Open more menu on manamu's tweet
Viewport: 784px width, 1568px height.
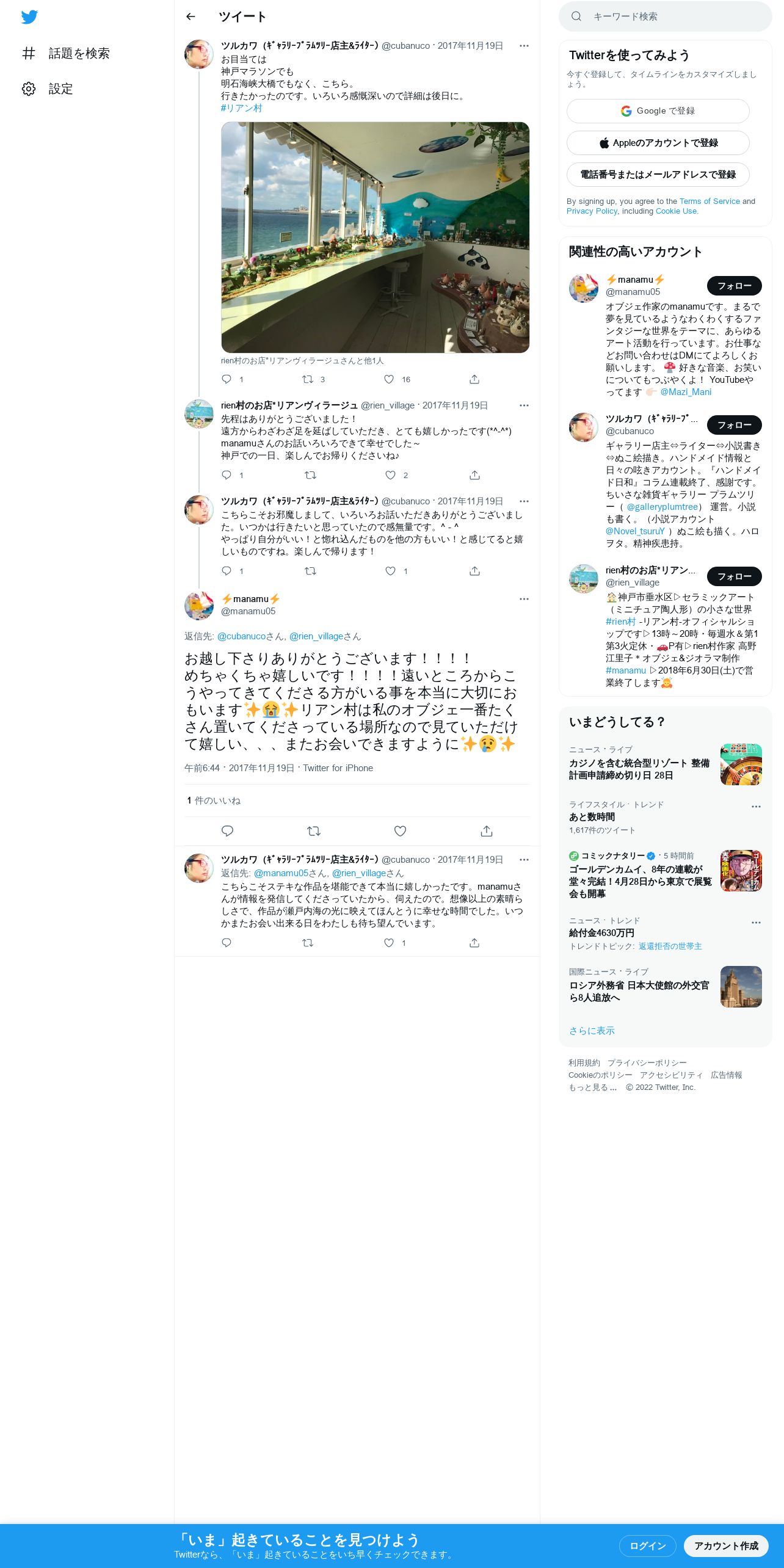click(x=524, y=599)
